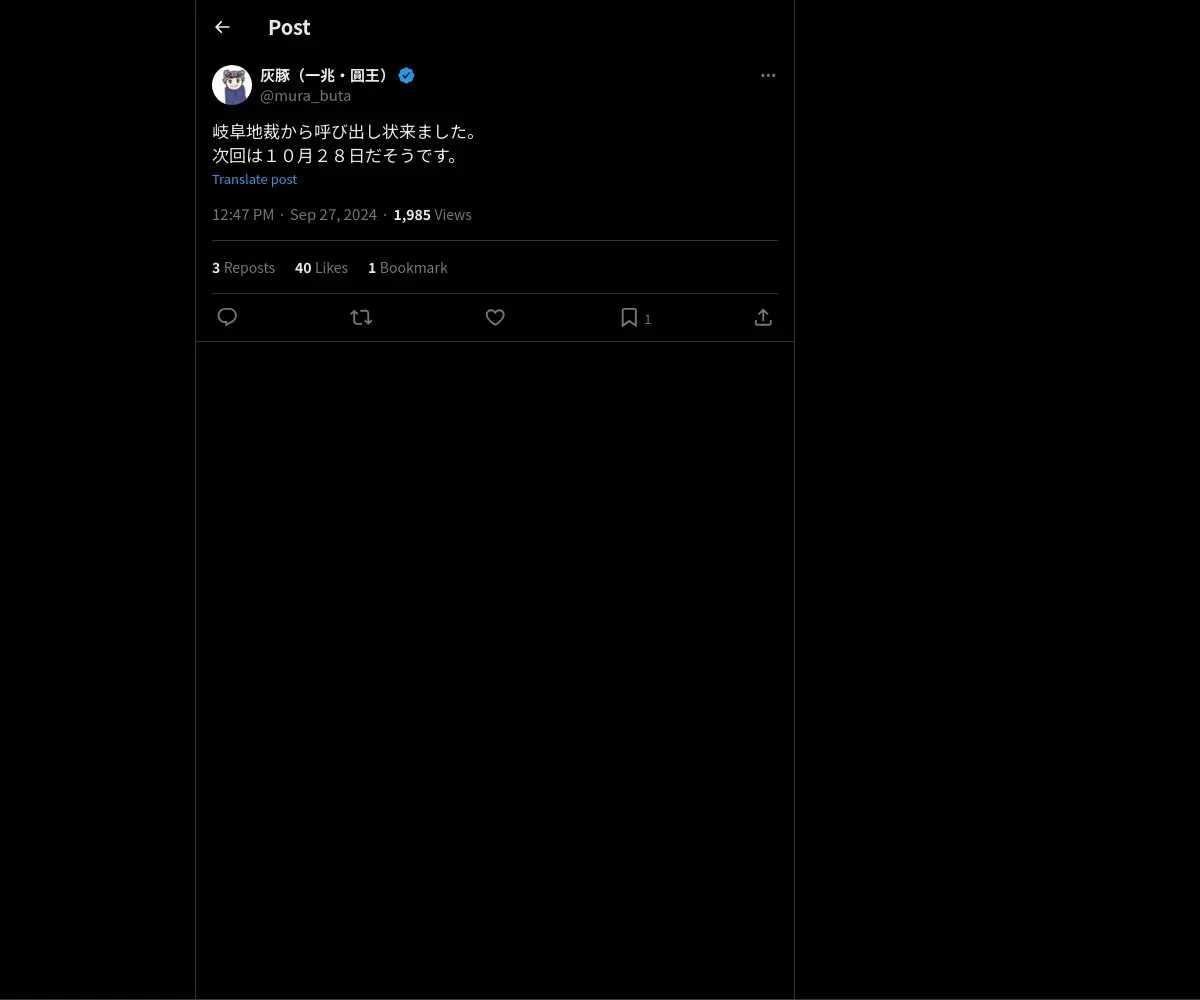Click the Post header title
Screen dimensions: 1200x1000
pos(289,27)
